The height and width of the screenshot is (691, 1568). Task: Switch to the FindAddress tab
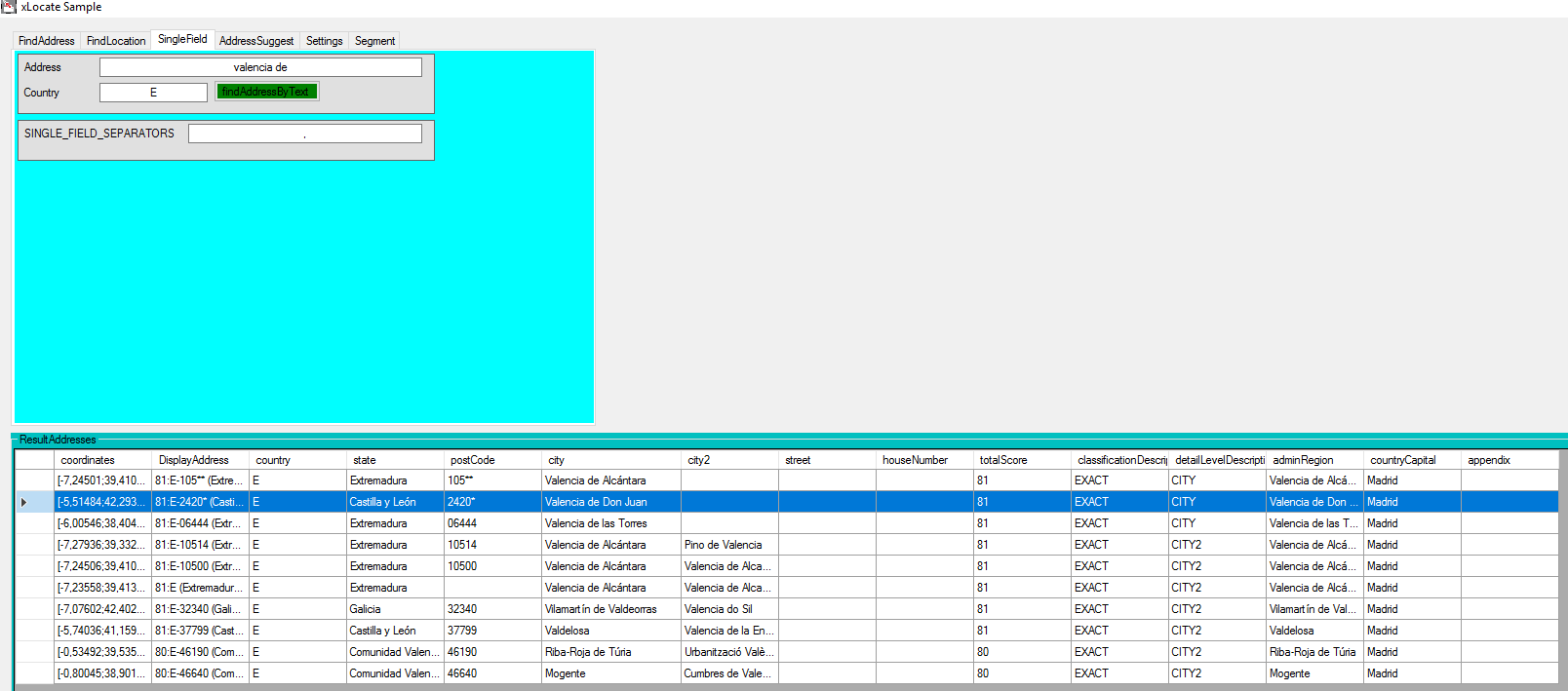[46, 41]
